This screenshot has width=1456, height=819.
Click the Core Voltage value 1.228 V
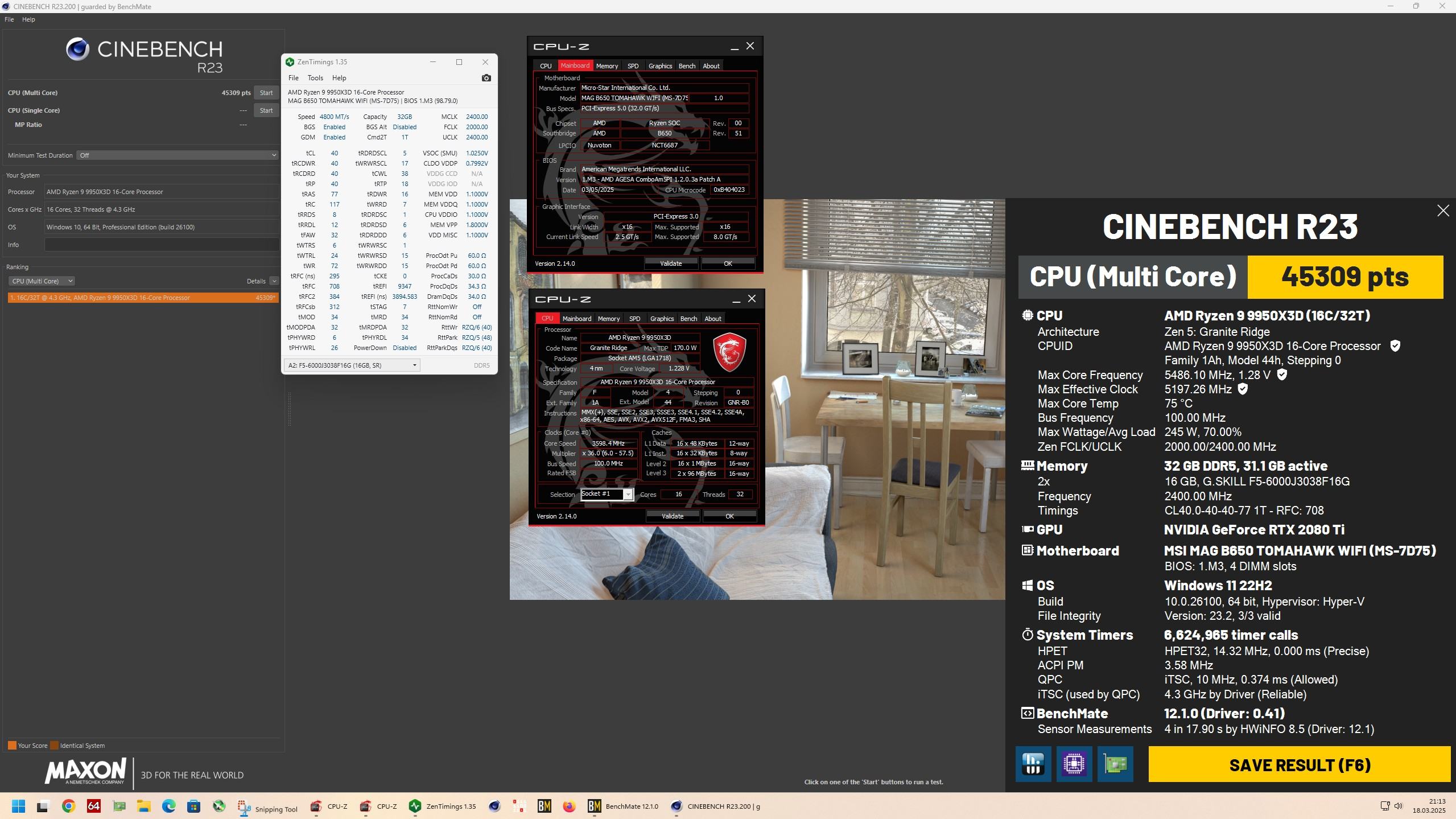679,368
